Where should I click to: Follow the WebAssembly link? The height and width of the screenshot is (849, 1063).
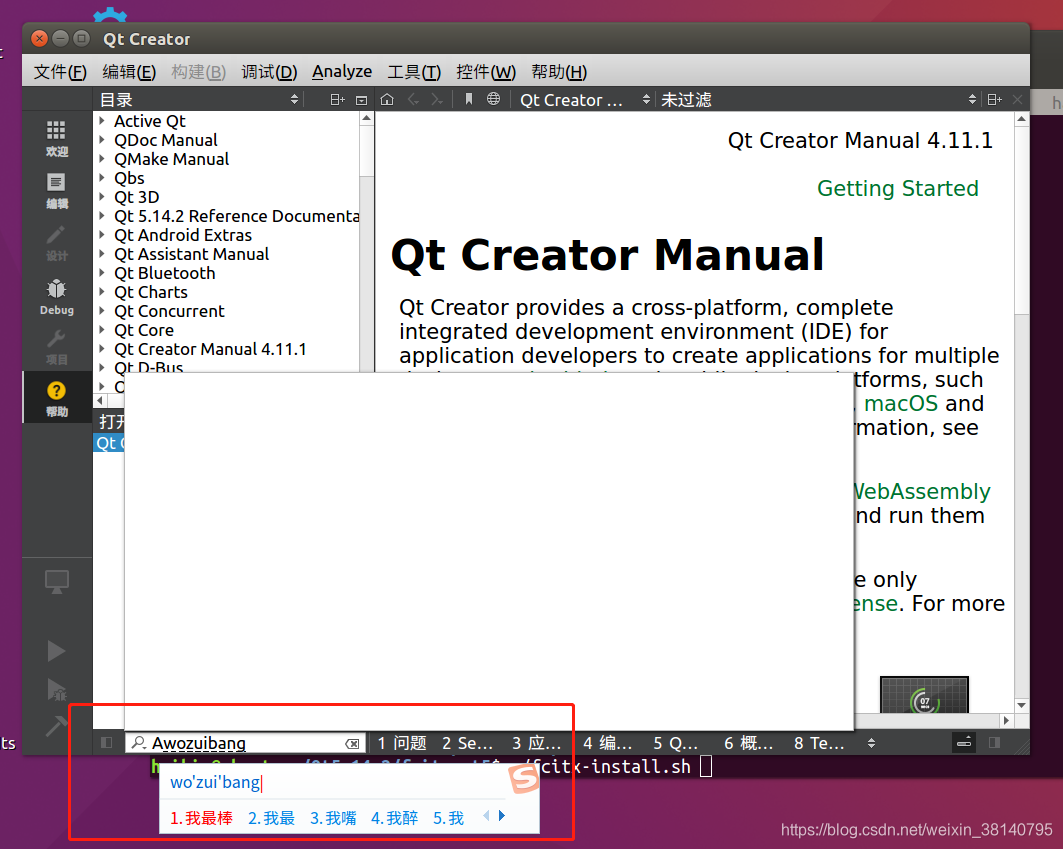[x=923, y=491]
